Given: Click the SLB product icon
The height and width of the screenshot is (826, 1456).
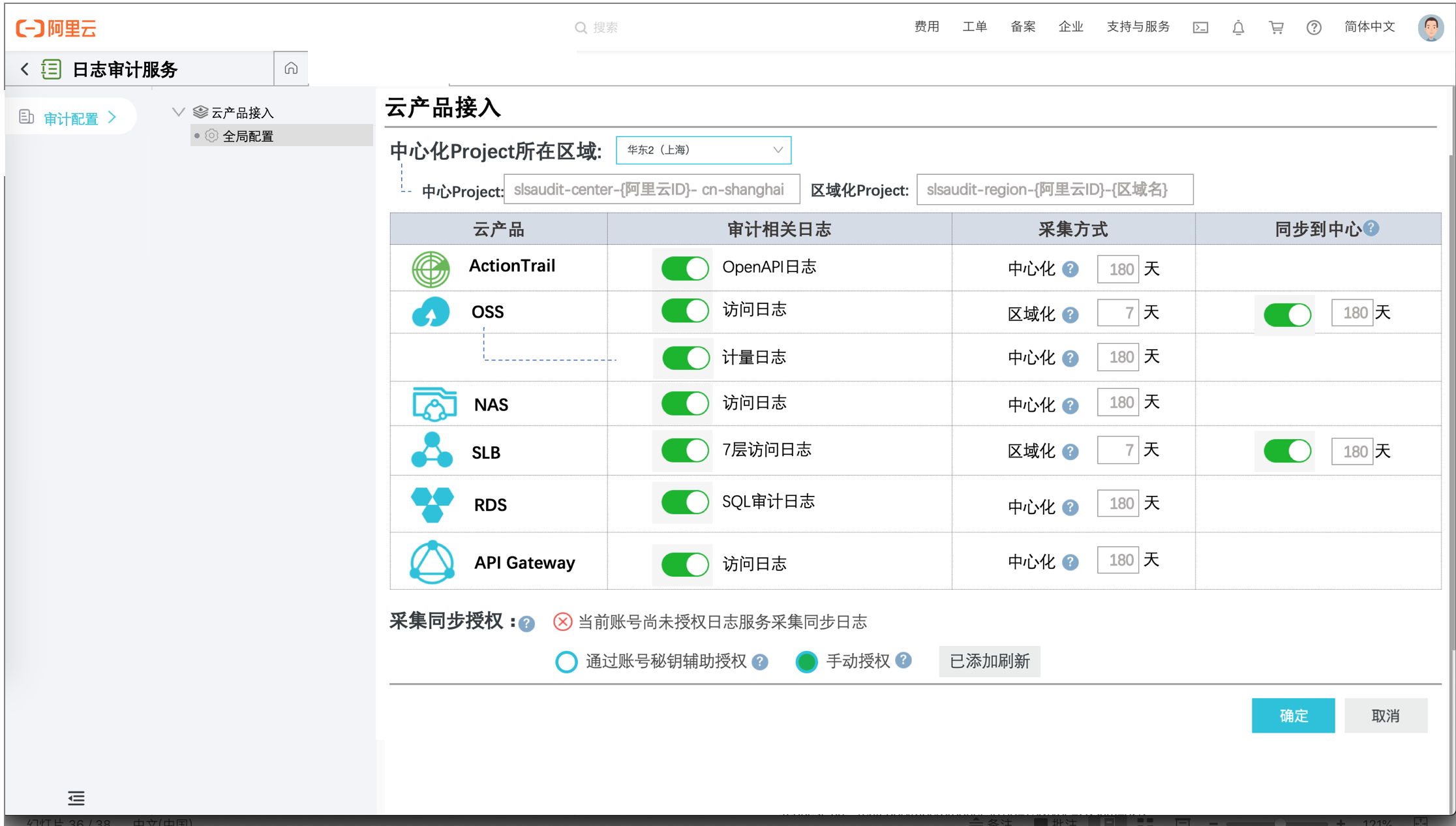Looking at the screenshot, I should click(x=432, y=450).
